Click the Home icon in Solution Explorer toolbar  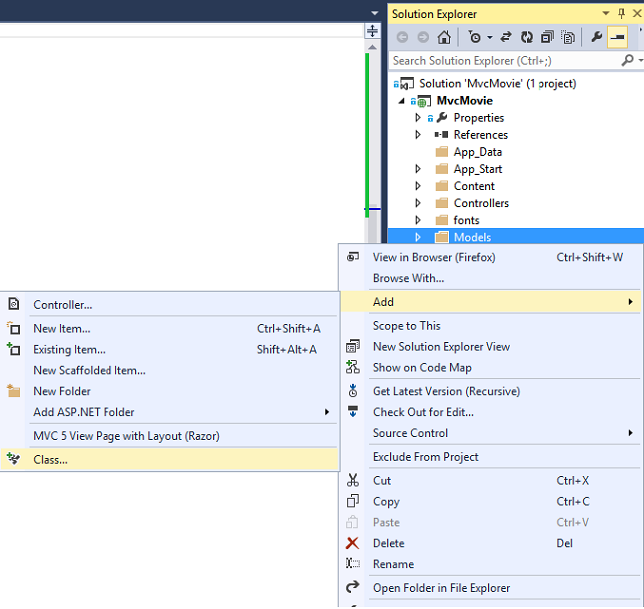tap(444, 37)
